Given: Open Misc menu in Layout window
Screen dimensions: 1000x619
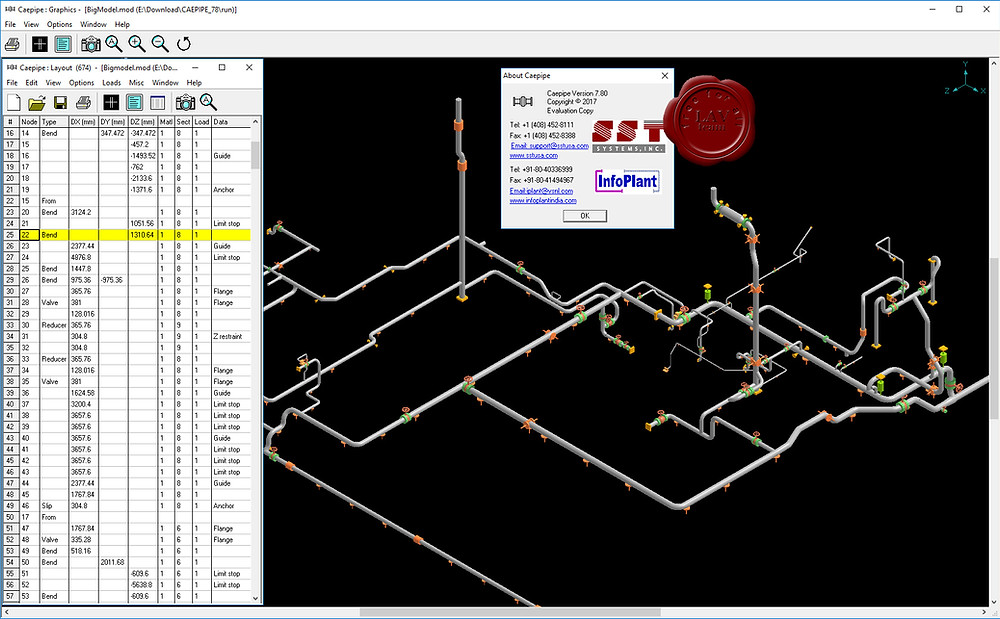Looking at the screenshot, I should coord(136,83).
